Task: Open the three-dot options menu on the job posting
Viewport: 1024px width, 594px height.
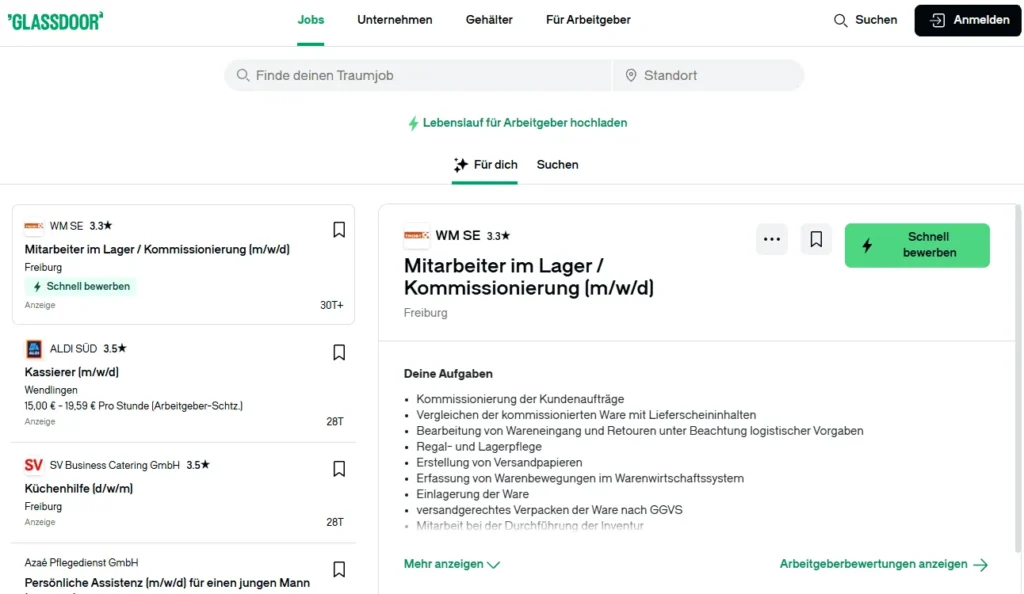Action: point(771,239)
